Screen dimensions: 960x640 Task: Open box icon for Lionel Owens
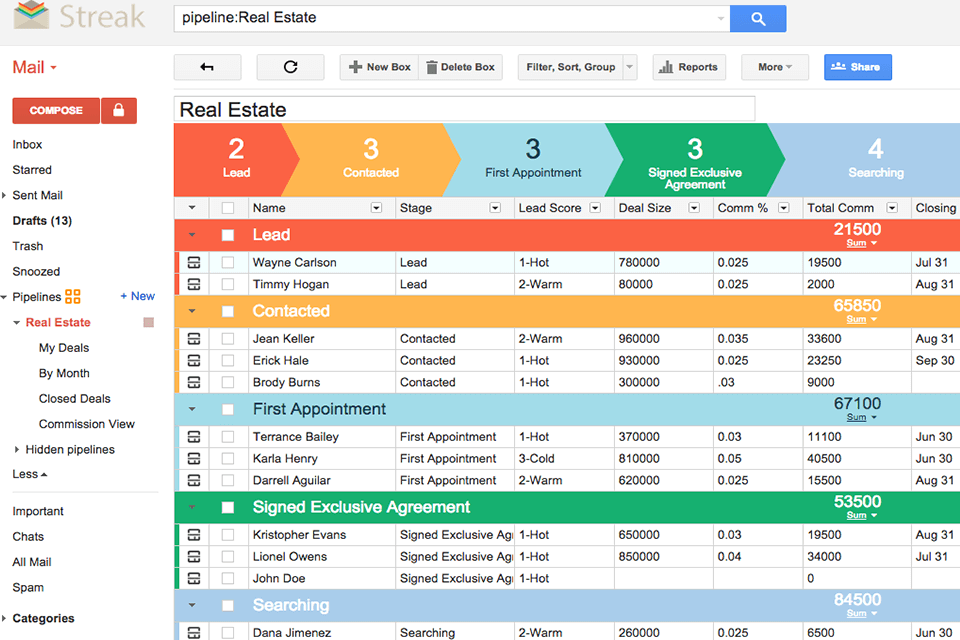[x=193, y=557]
